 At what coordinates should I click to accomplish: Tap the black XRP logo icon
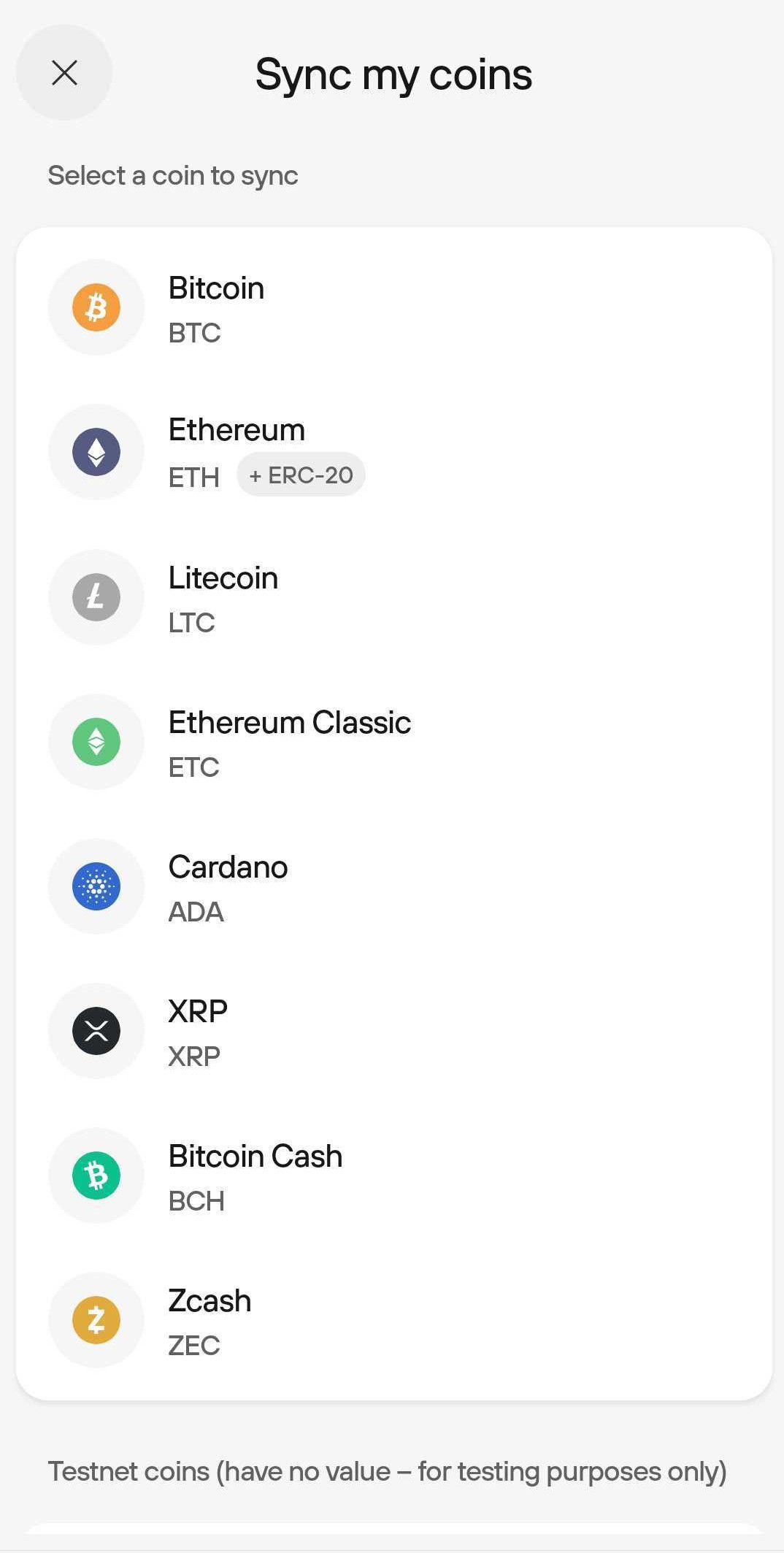point(96,1031)
